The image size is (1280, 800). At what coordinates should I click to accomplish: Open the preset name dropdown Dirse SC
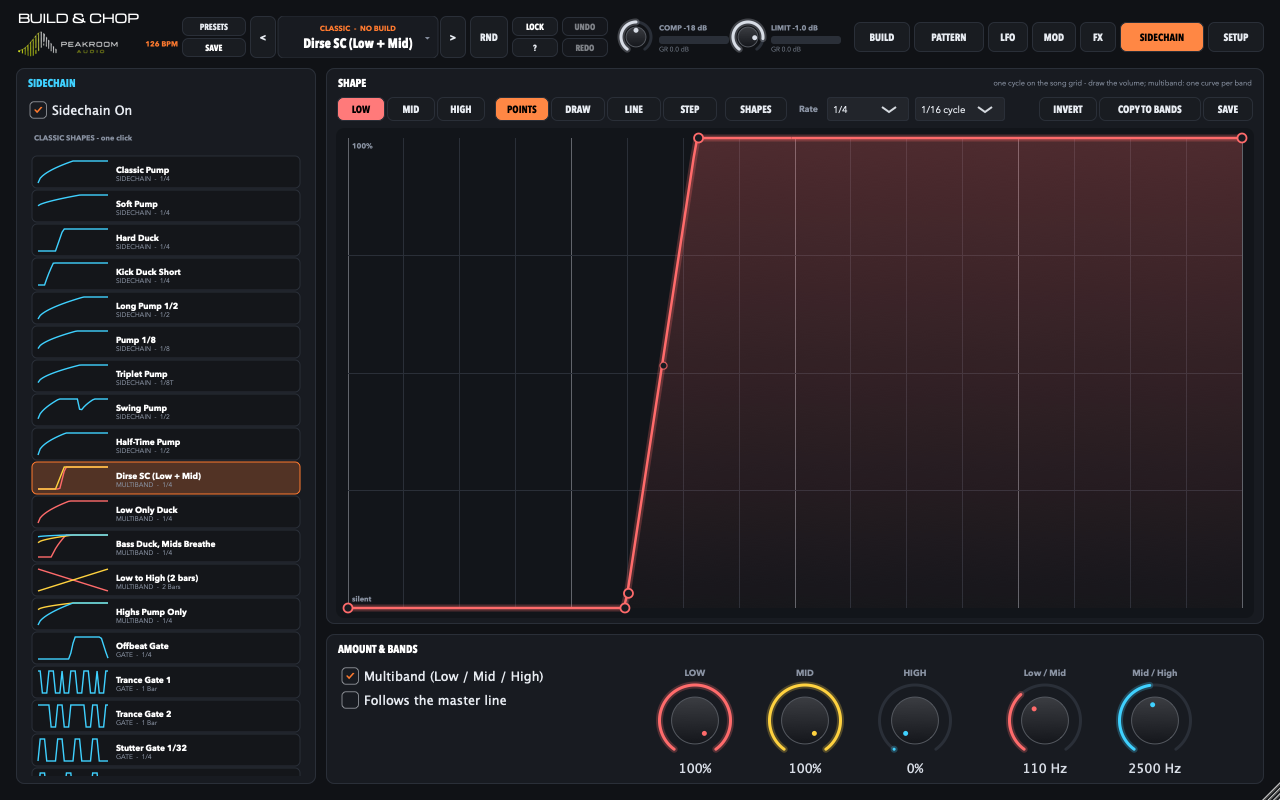click(357, 37)
